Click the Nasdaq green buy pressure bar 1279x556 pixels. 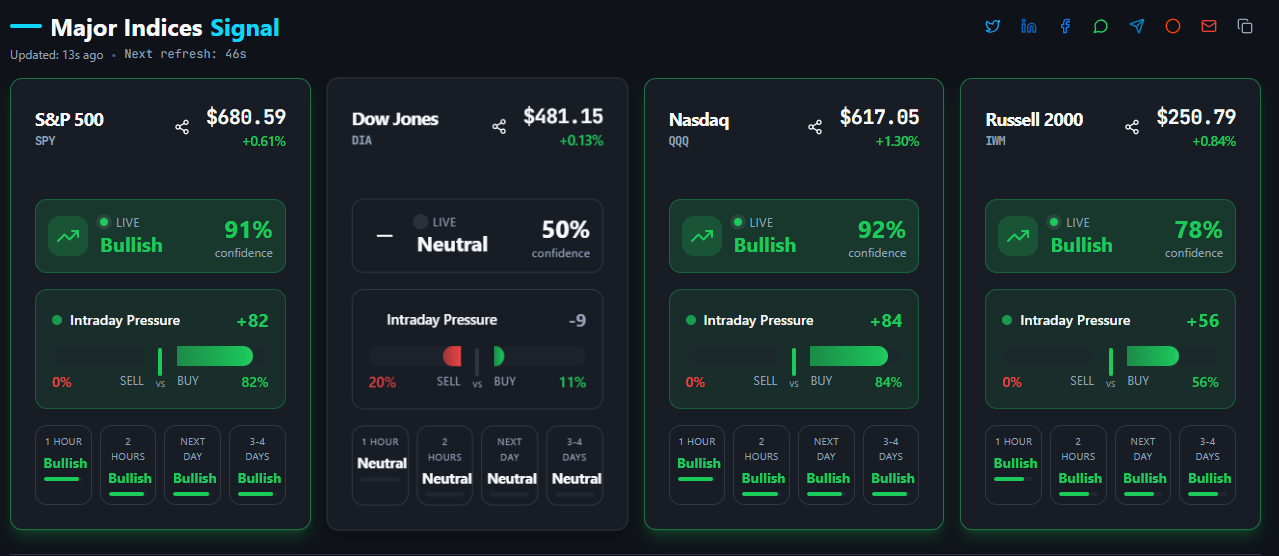click(849, 356)
